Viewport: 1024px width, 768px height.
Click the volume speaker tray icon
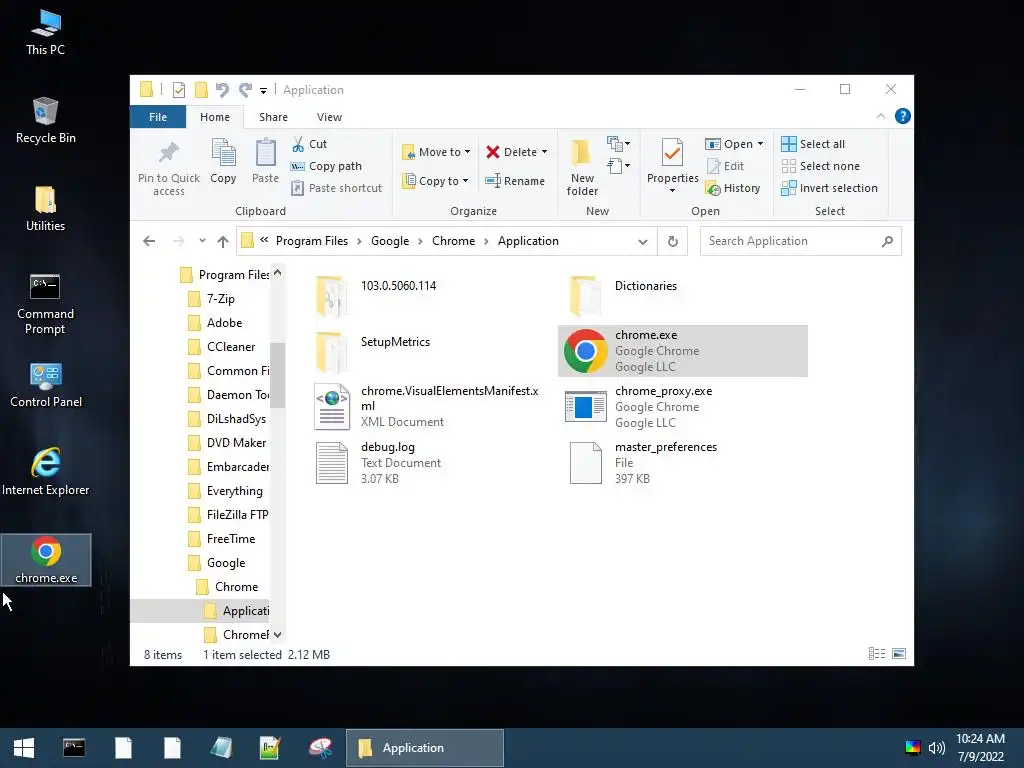(936, 748)
